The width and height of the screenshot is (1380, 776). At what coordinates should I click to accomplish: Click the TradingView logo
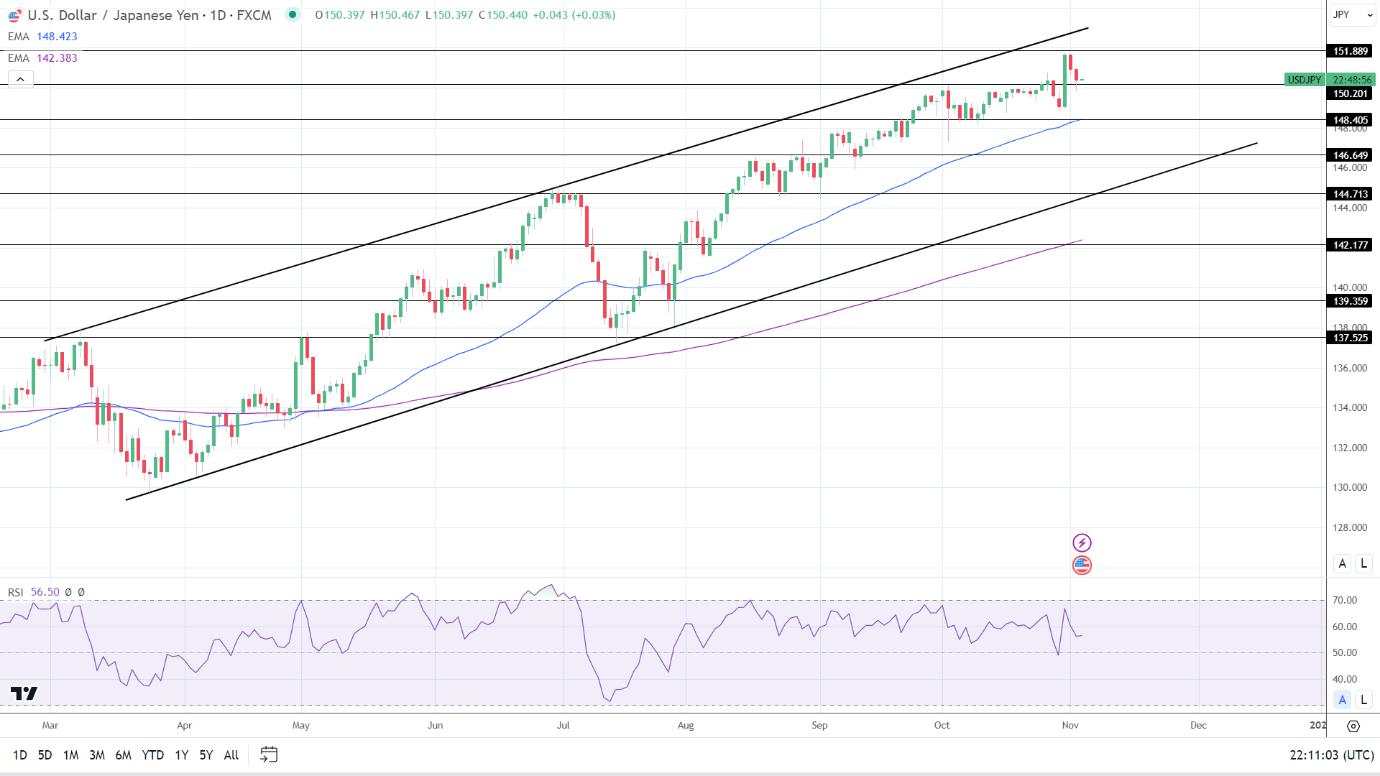tap(24, 693)
